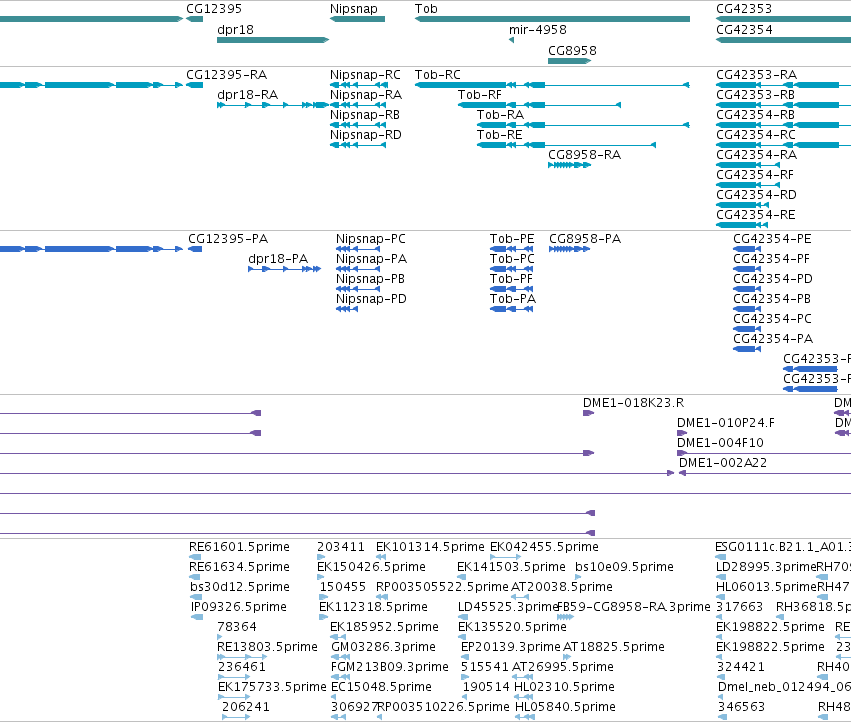The height and width of the screenshot is (722, 851).
Task: Click the Tob gene label
Action: click(x=426, y=9)
